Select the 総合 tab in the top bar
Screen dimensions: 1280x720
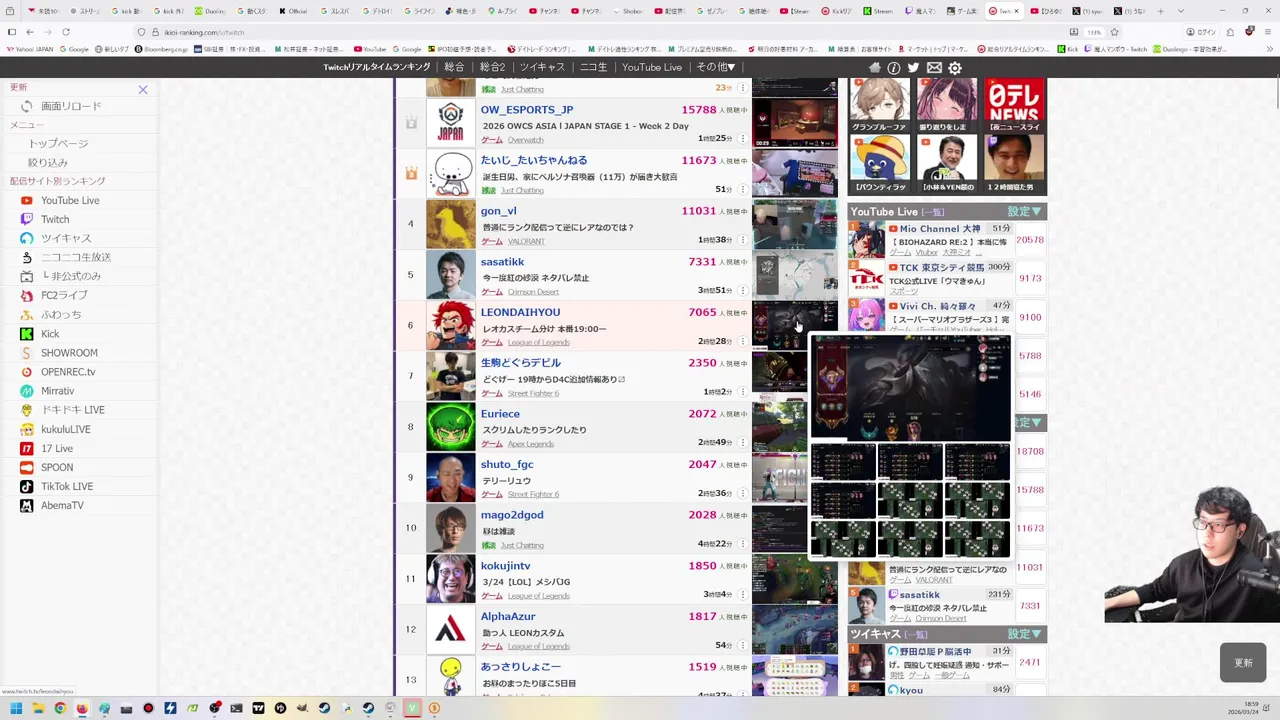[x=454, y=67]
